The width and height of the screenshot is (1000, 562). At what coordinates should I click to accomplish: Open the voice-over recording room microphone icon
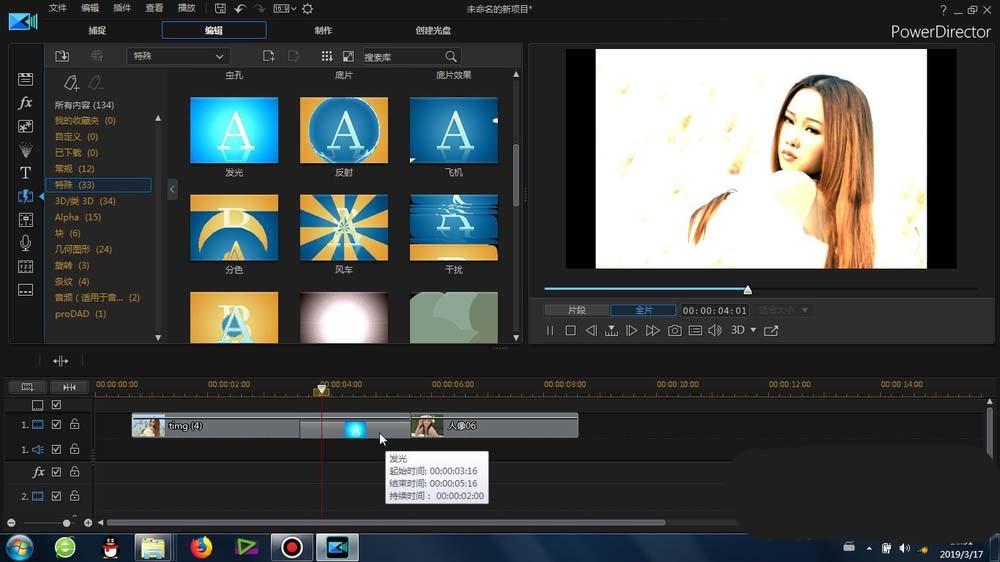(25, 243)
